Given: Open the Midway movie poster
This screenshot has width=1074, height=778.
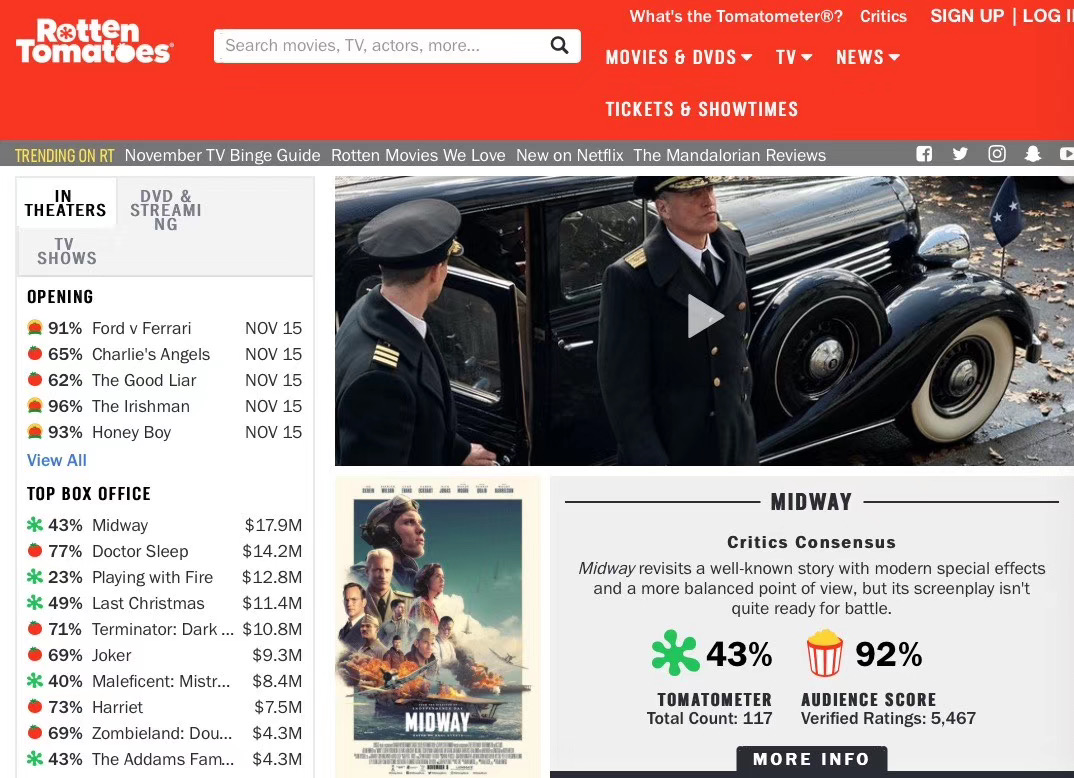Looking at the screenshot, I should click(x=437, y=626).
